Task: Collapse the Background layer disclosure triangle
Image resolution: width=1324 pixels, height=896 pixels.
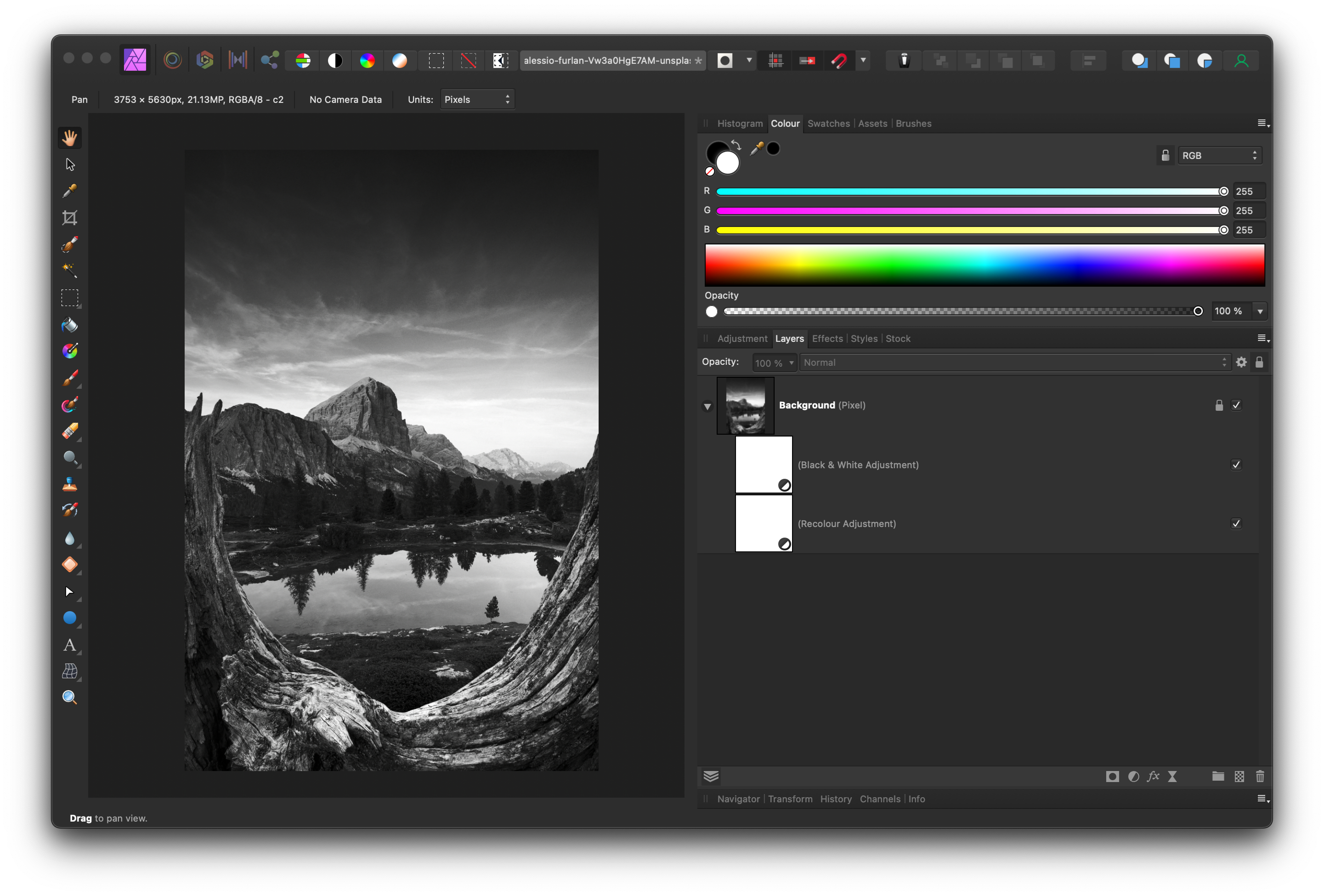Action: (x=707, y=406)
